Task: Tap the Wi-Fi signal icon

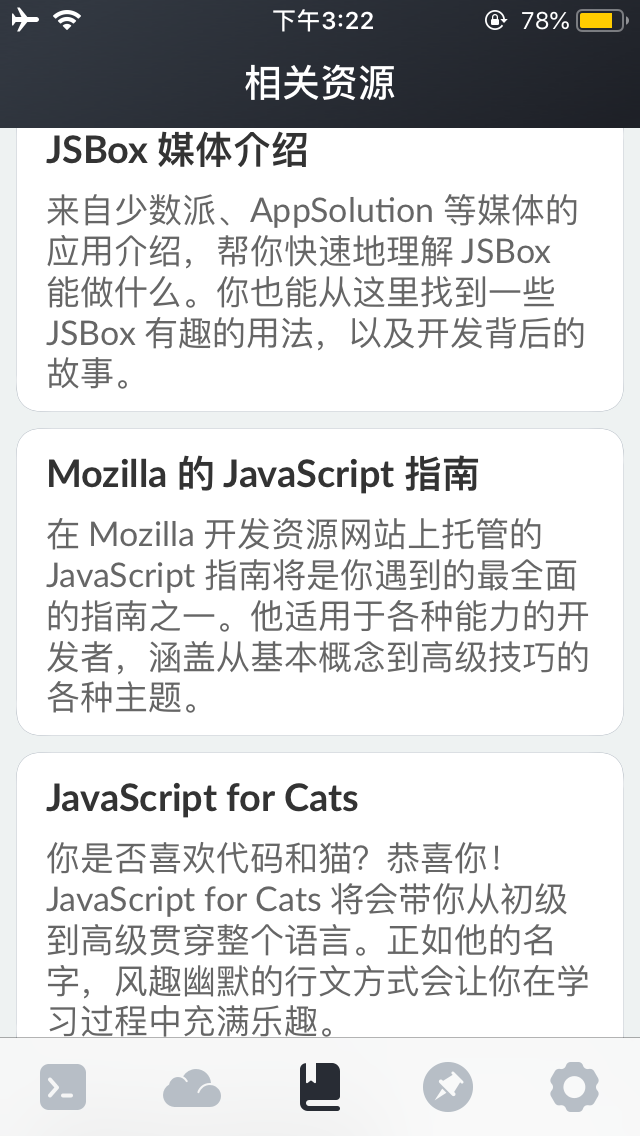Action: pos(68,20)
